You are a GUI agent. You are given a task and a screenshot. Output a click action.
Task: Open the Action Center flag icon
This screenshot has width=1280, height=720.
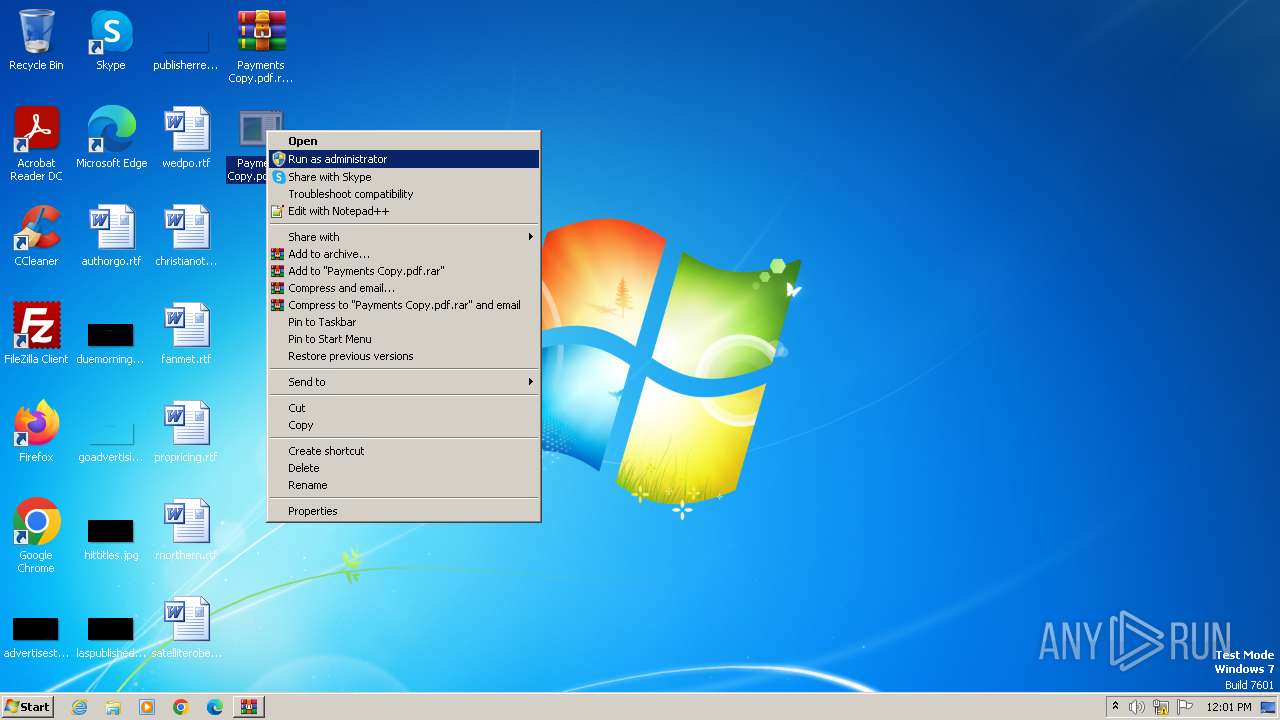[x=1185, y=707]
